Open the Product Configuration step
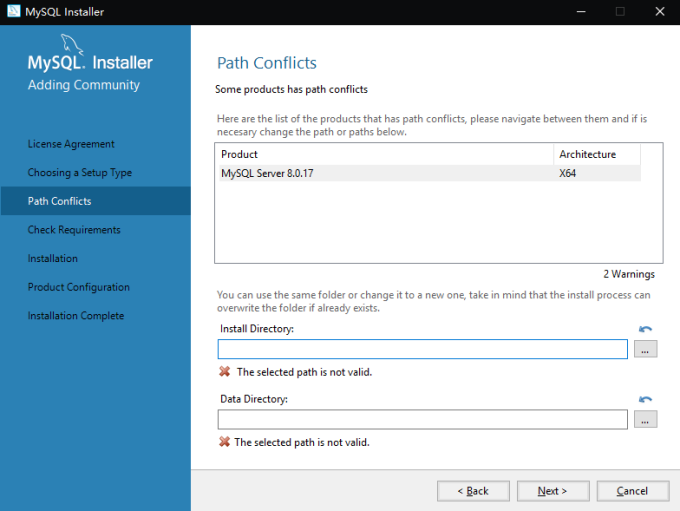The height and width of the screenshot is (511, 680). tap(78, 287)
